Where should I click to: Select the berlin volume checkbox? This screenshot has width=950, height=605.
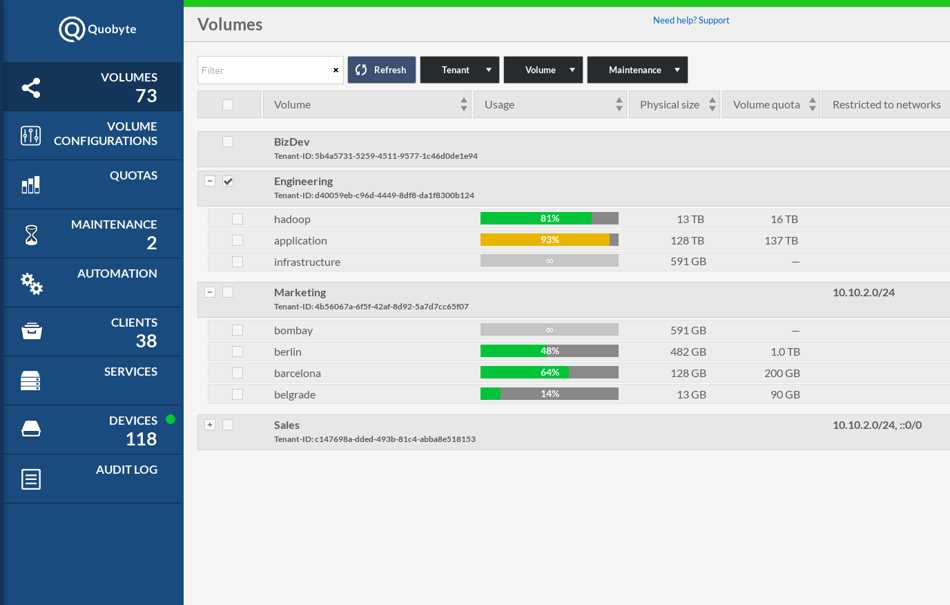point(236,351)
